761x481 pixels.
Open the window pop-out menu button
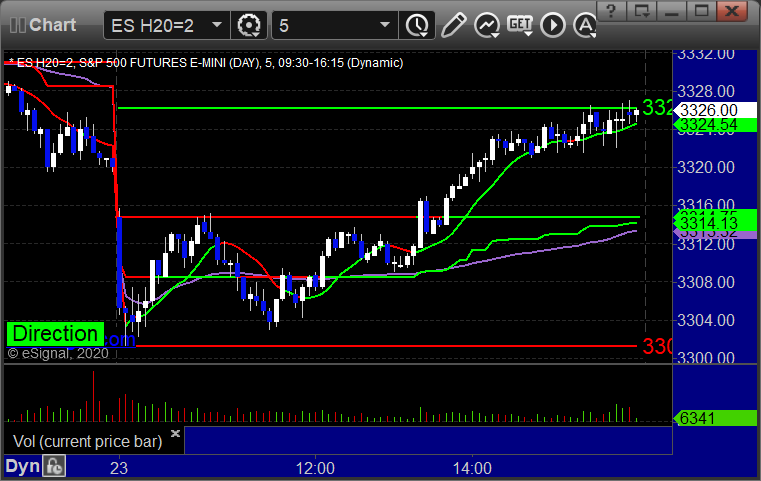(641, 11)
